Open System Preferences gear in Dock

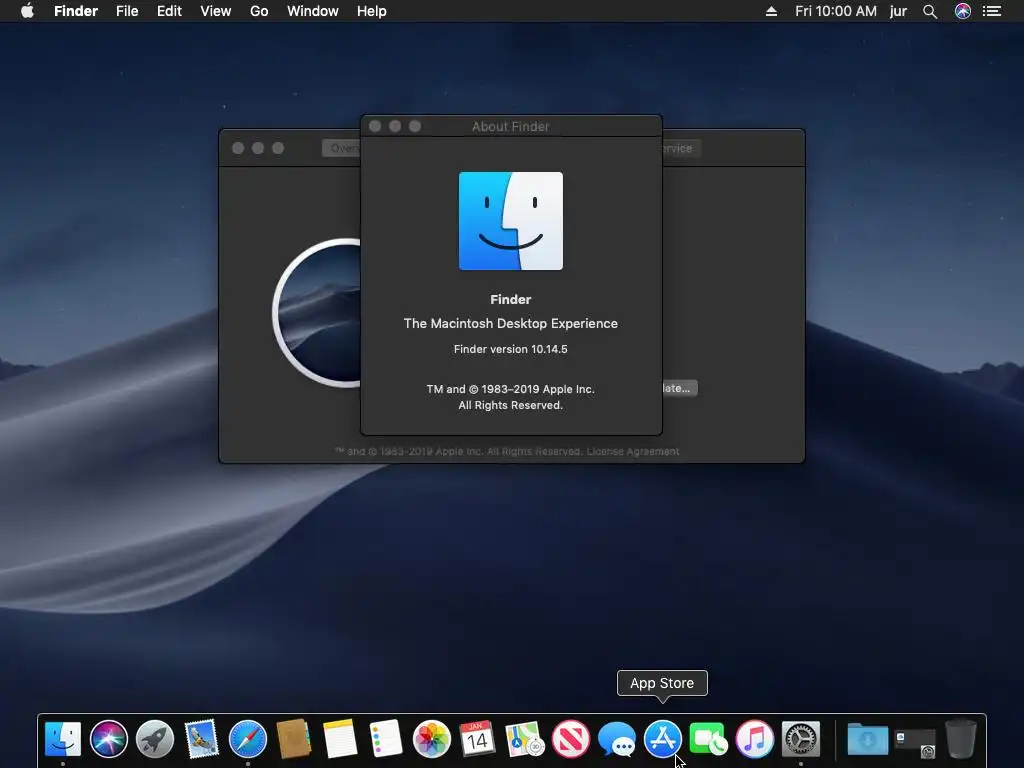801,739
